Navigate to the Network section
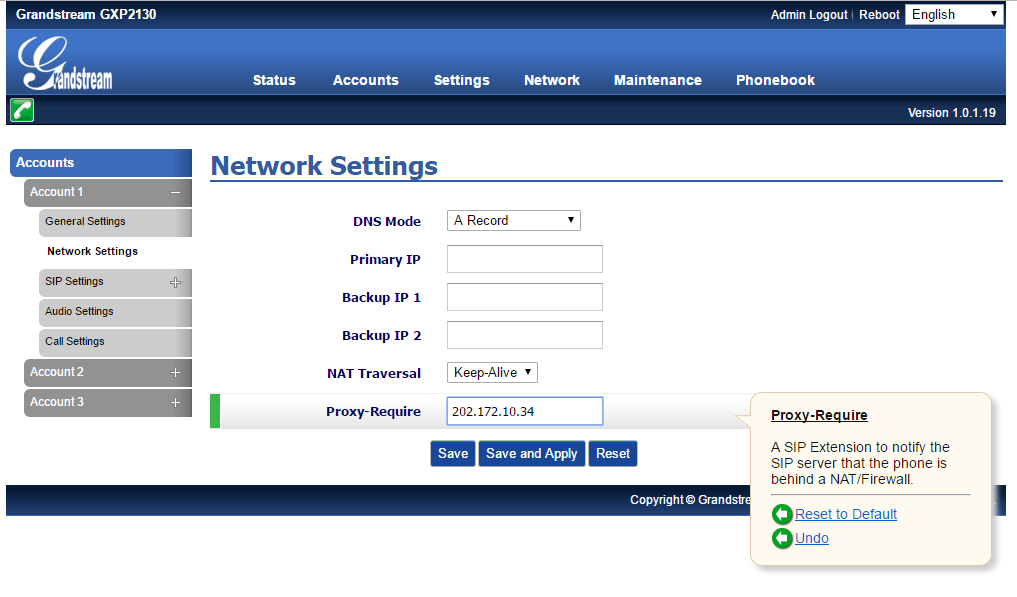 click(x=551, y=80)
